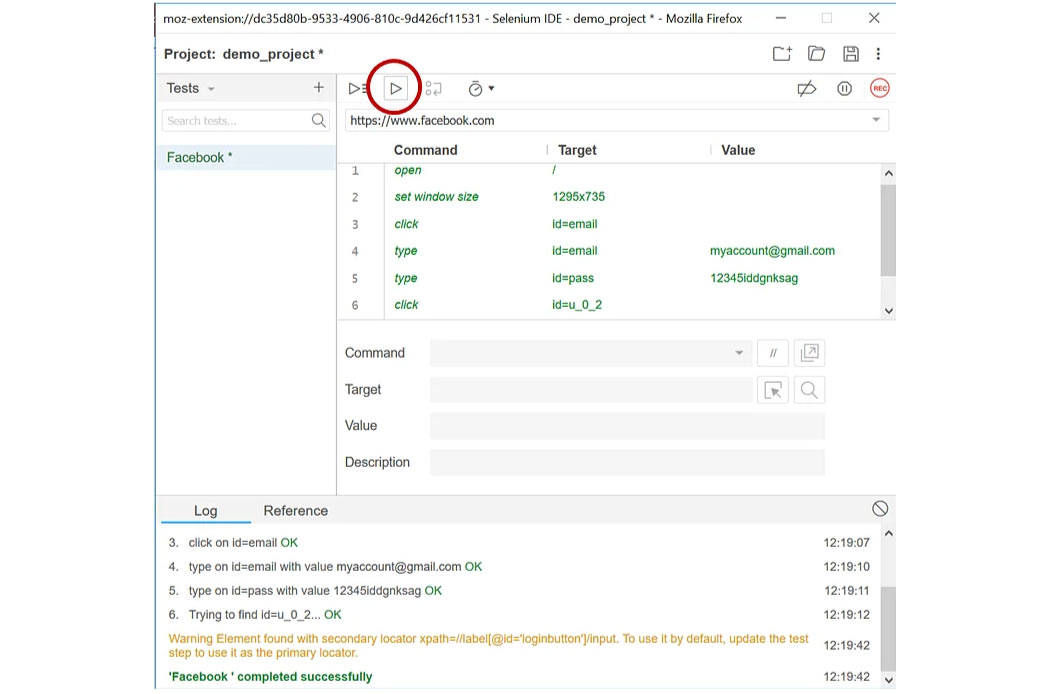
Task: Add a new test with the plus button
Action: [318, 88]
